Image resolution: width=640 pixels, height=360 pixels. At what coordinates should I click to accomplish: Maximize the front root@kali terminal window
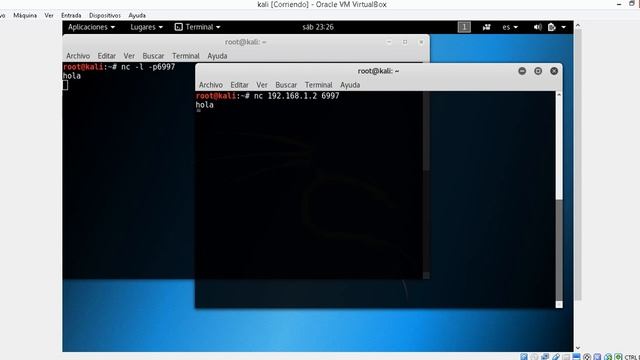click(x=538, y=71)
